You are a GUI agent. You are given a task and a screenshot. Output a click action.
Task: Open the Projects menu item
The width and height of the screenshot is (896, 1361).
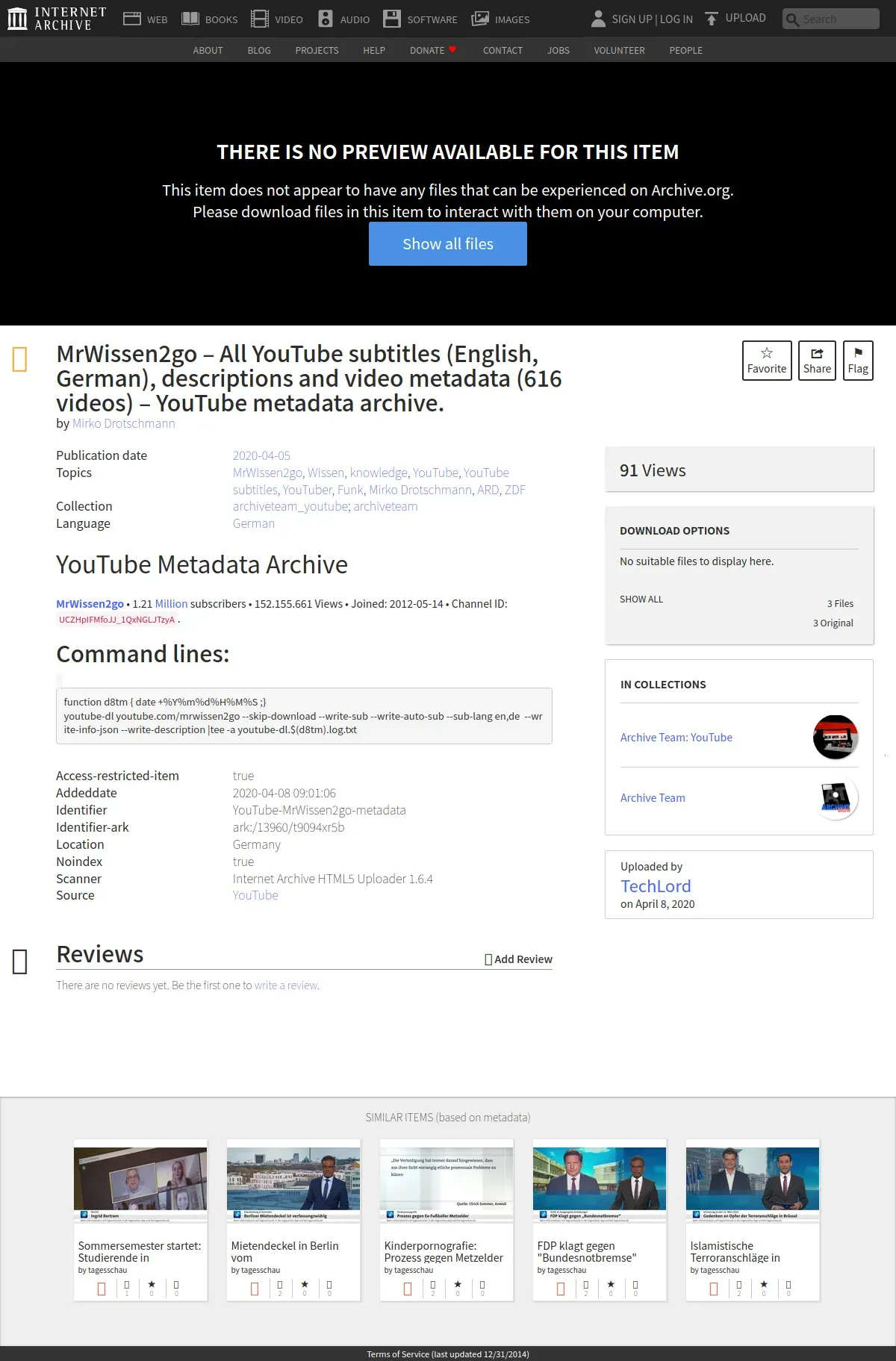[317, 50]
